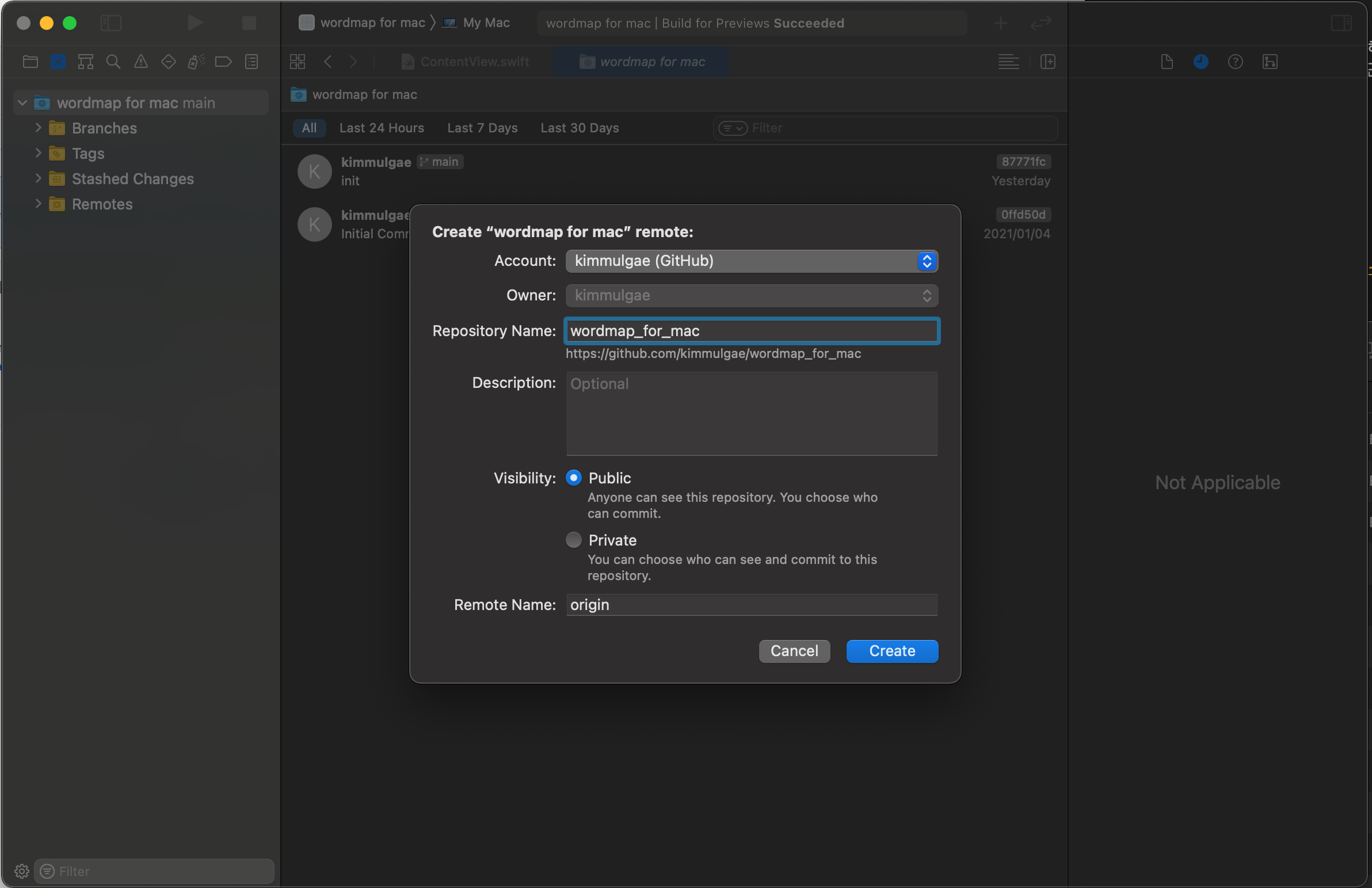This screenshot has width=1372, height=888.
Task: Open the Breakpoint navigator icon
Action: coord(223,62)
